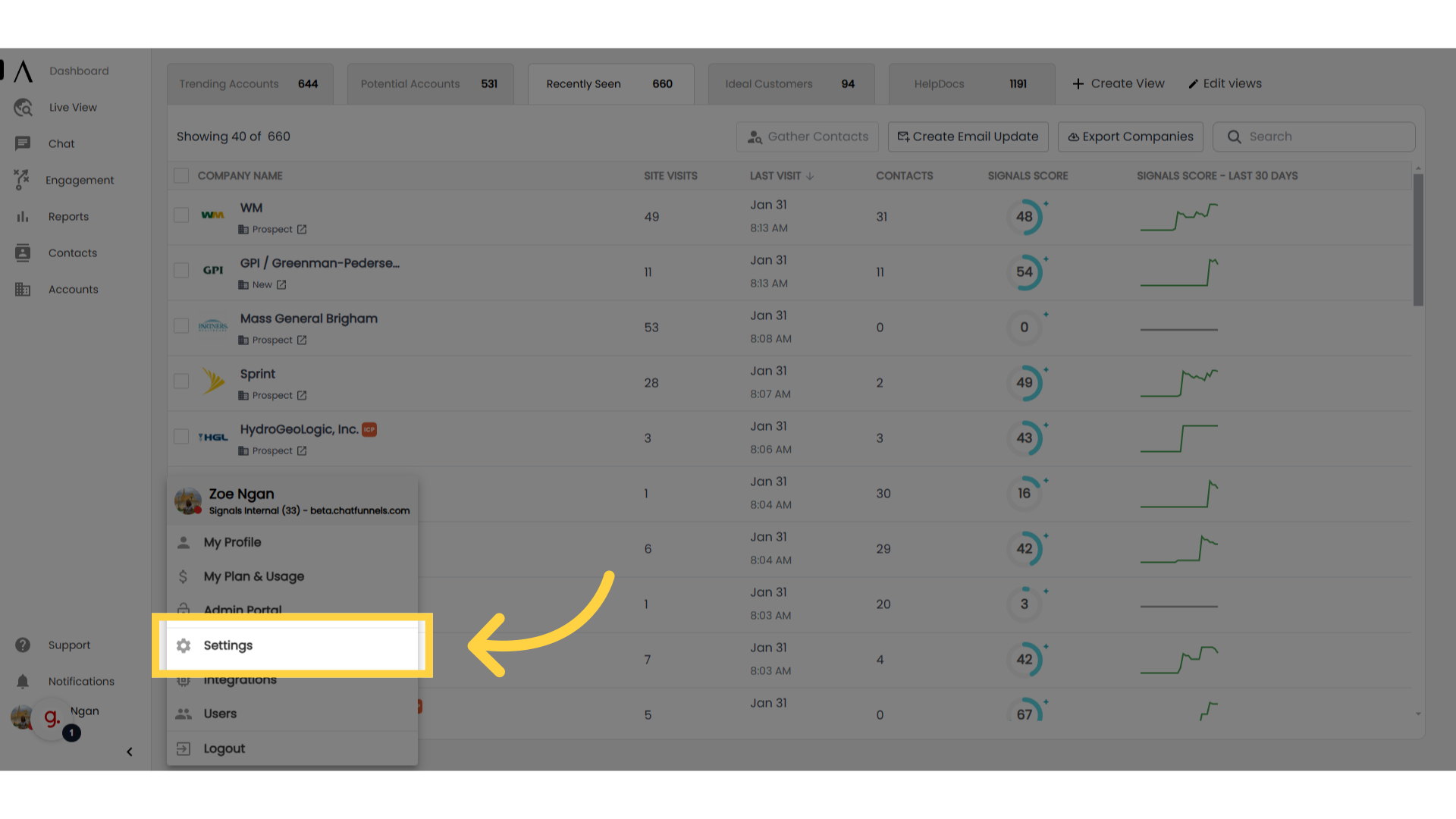Viewport: 1456px width, 819px height.
Task: Open Contacts section
Action: pos(73,252)
